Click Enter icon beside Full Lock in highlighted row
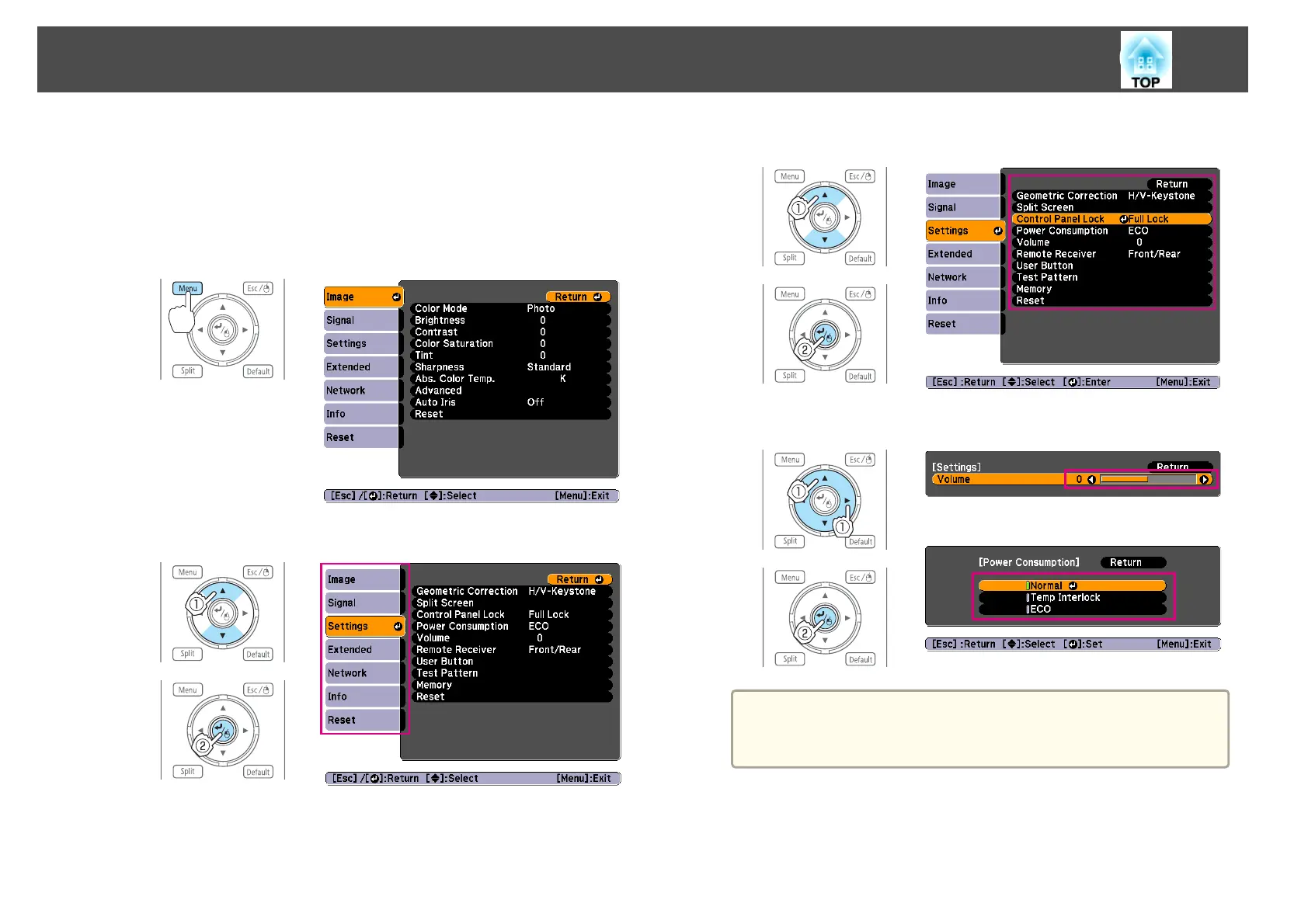Image resolution: width=1308 pixels, height=924 pixels. (1123, 219)
